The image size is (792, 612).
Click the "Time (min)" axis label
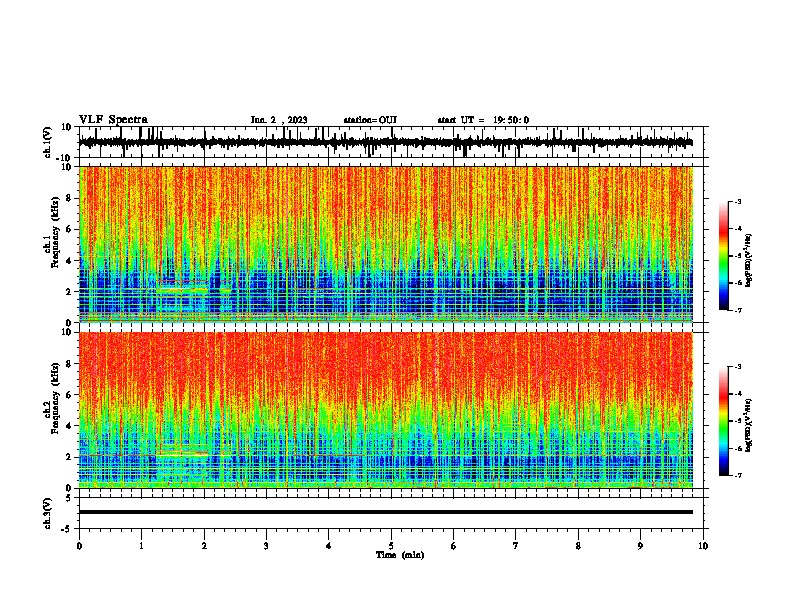coord(400,555)
